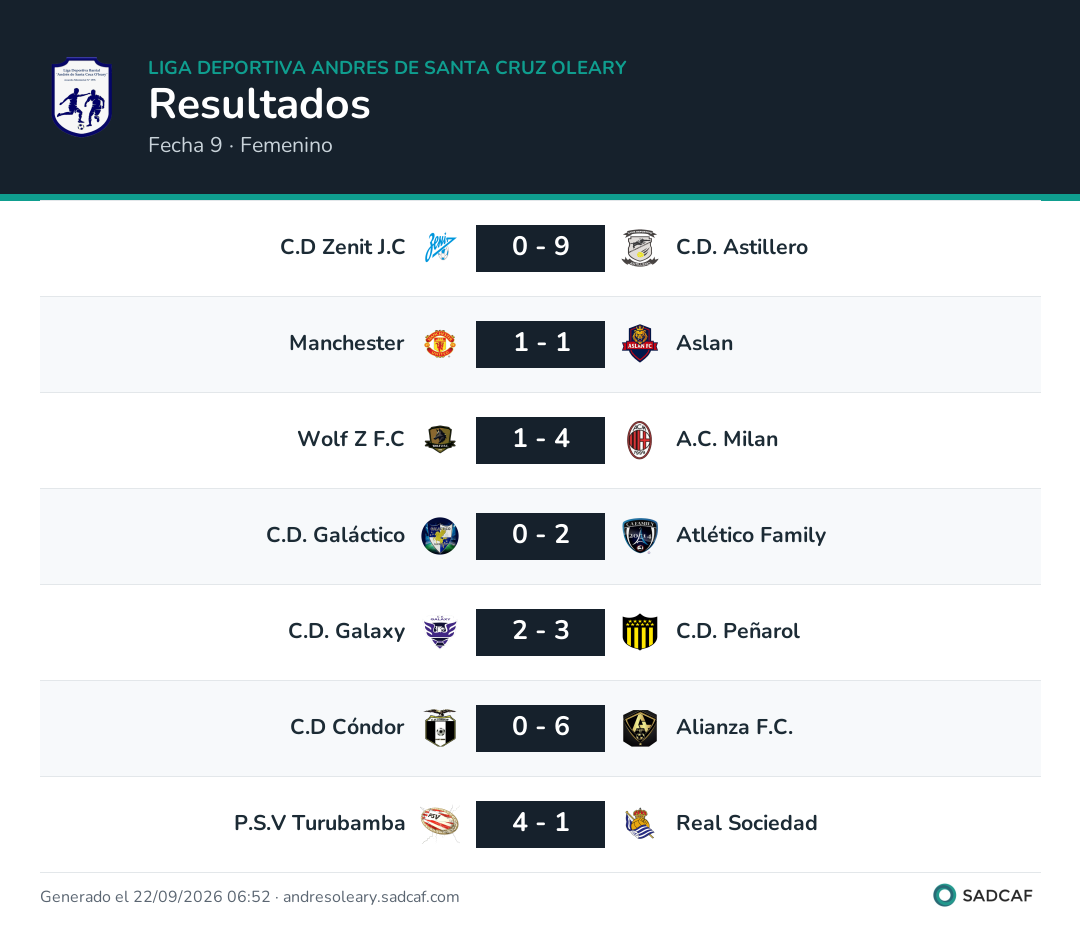Click the SADCAF logo in footer
The image size is (1080, 948).
click(983, 895)
